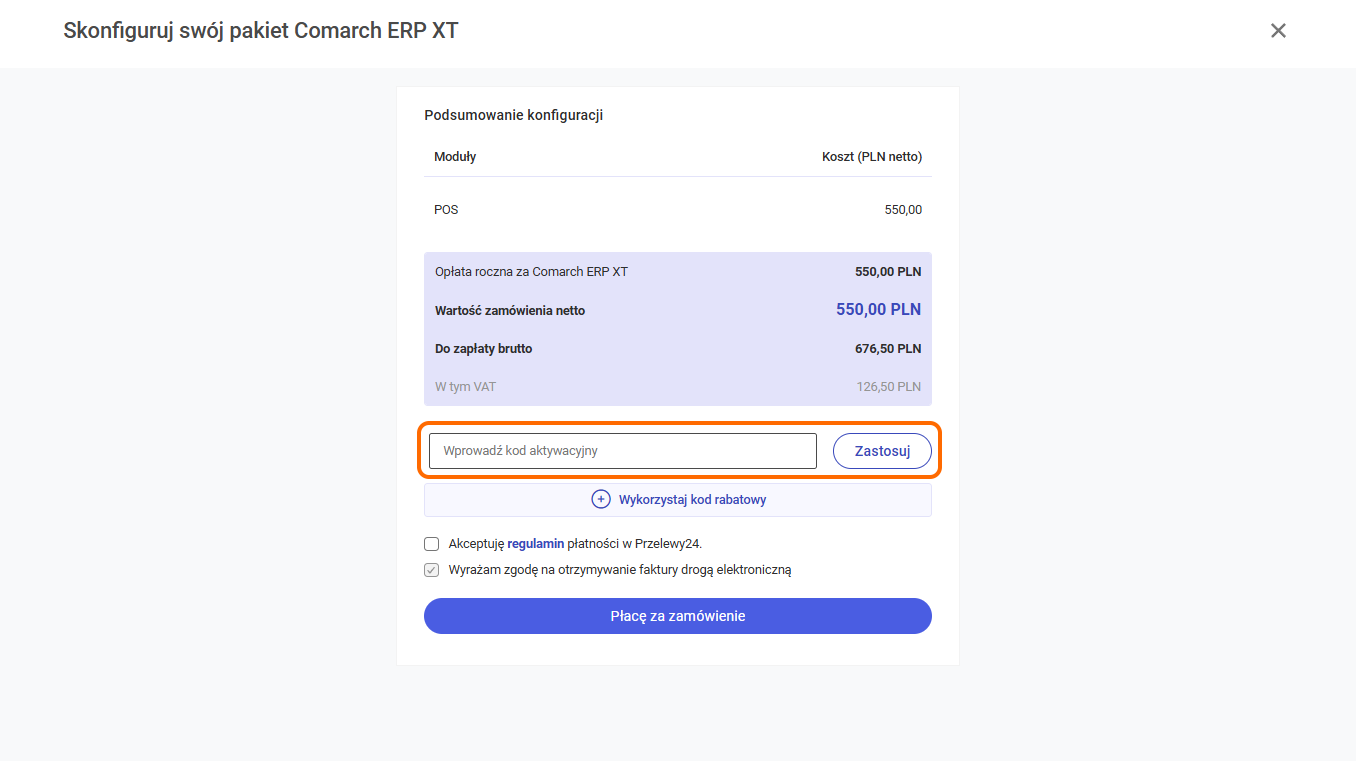Viewport: 1356px width, 761px height.
Task: Toggle the electronic invoice consent checkbox
Action: pyautogui.click(x=432, y=570)
